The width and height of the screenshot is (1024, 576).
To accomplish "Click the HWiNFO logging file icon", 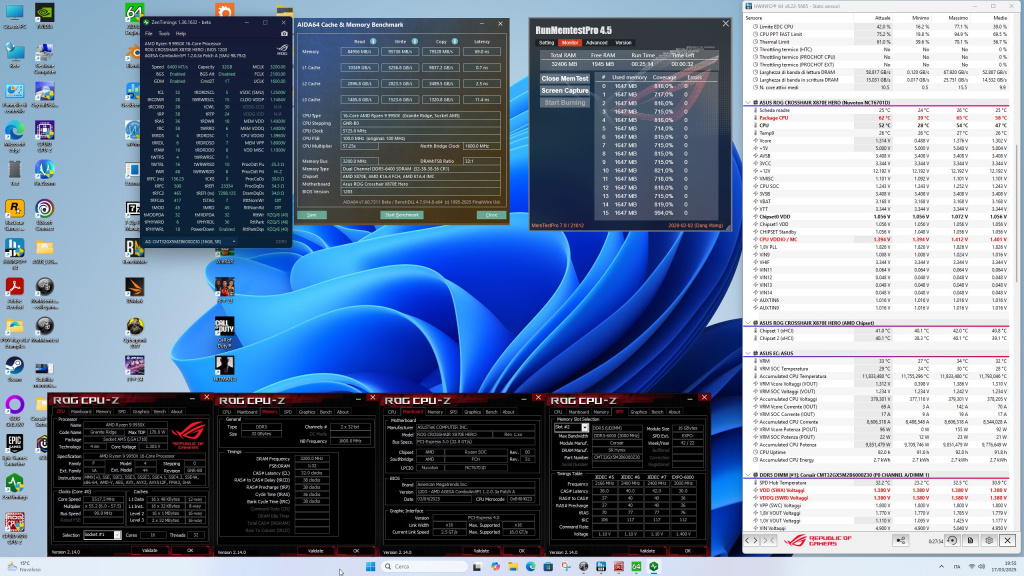I will pyautogui.click(x=970, y=540).
